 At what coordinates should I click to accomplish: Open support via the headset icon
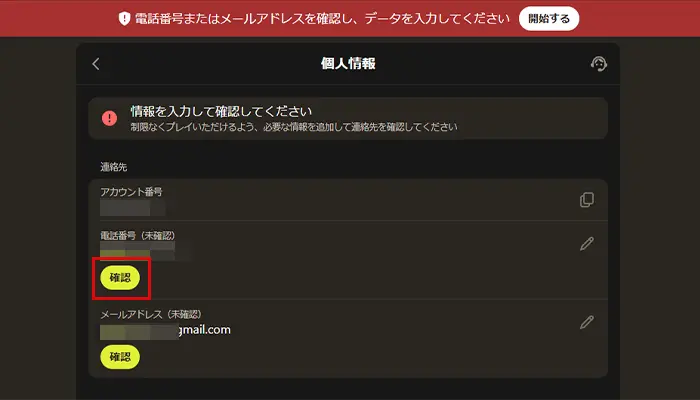pyautogui.click(x=599, y=64)
